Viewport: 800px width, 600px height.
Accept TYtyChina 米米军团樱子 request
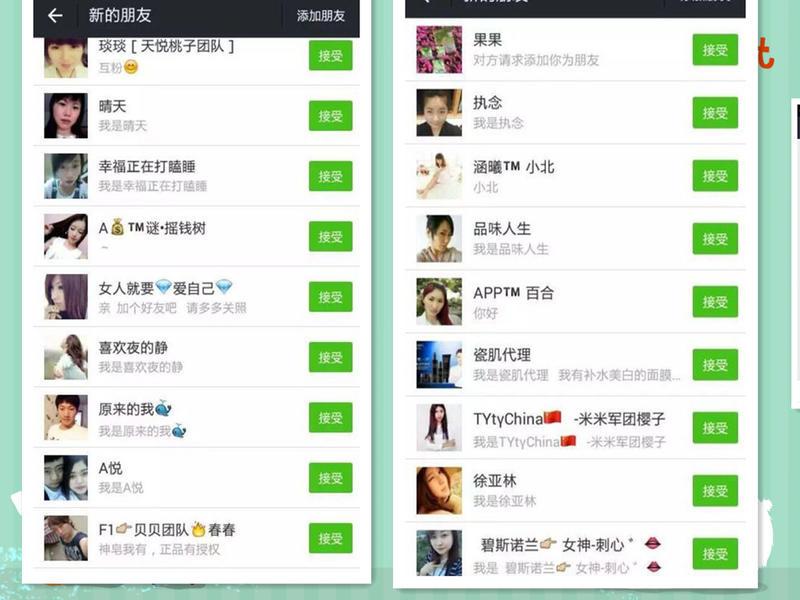pyautogui.click(x=715, y=428)
